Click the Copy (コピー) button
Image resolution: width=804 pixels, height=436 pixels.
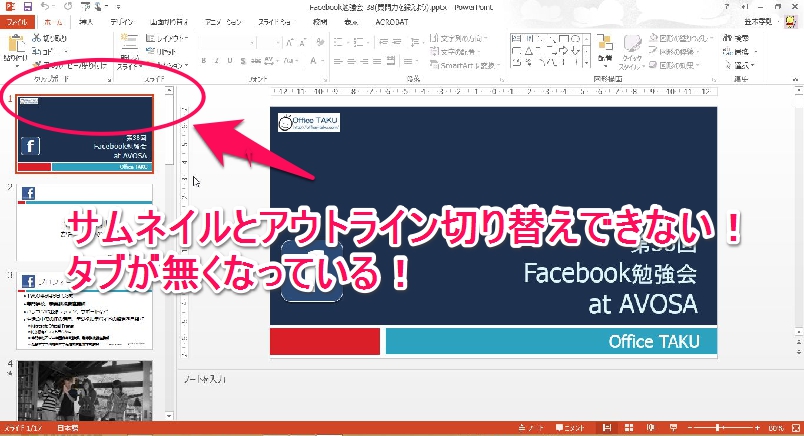pyautogui.click(x=50, y=51)
